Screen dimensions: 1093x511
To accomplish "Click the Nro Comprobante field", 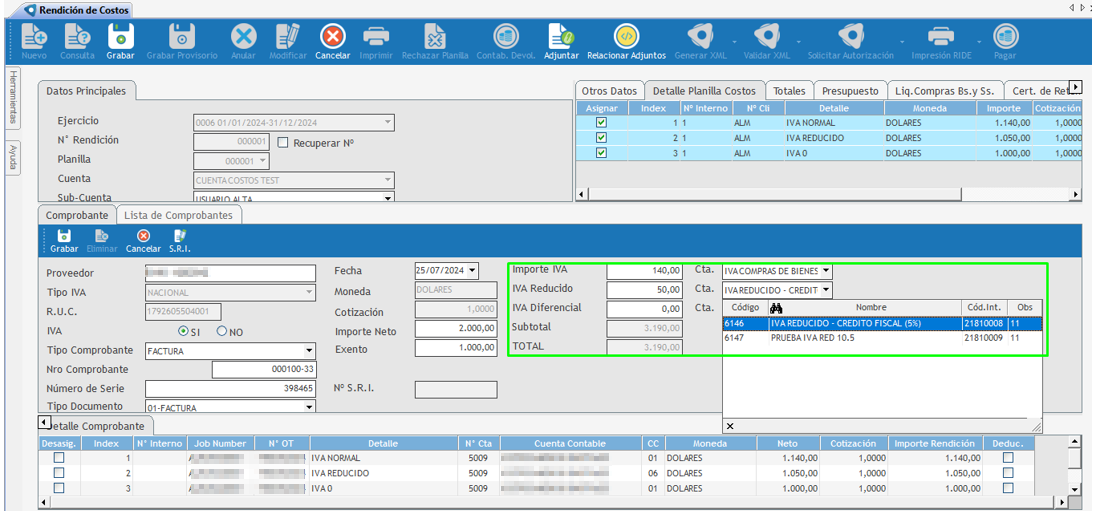I will [263, 369].
